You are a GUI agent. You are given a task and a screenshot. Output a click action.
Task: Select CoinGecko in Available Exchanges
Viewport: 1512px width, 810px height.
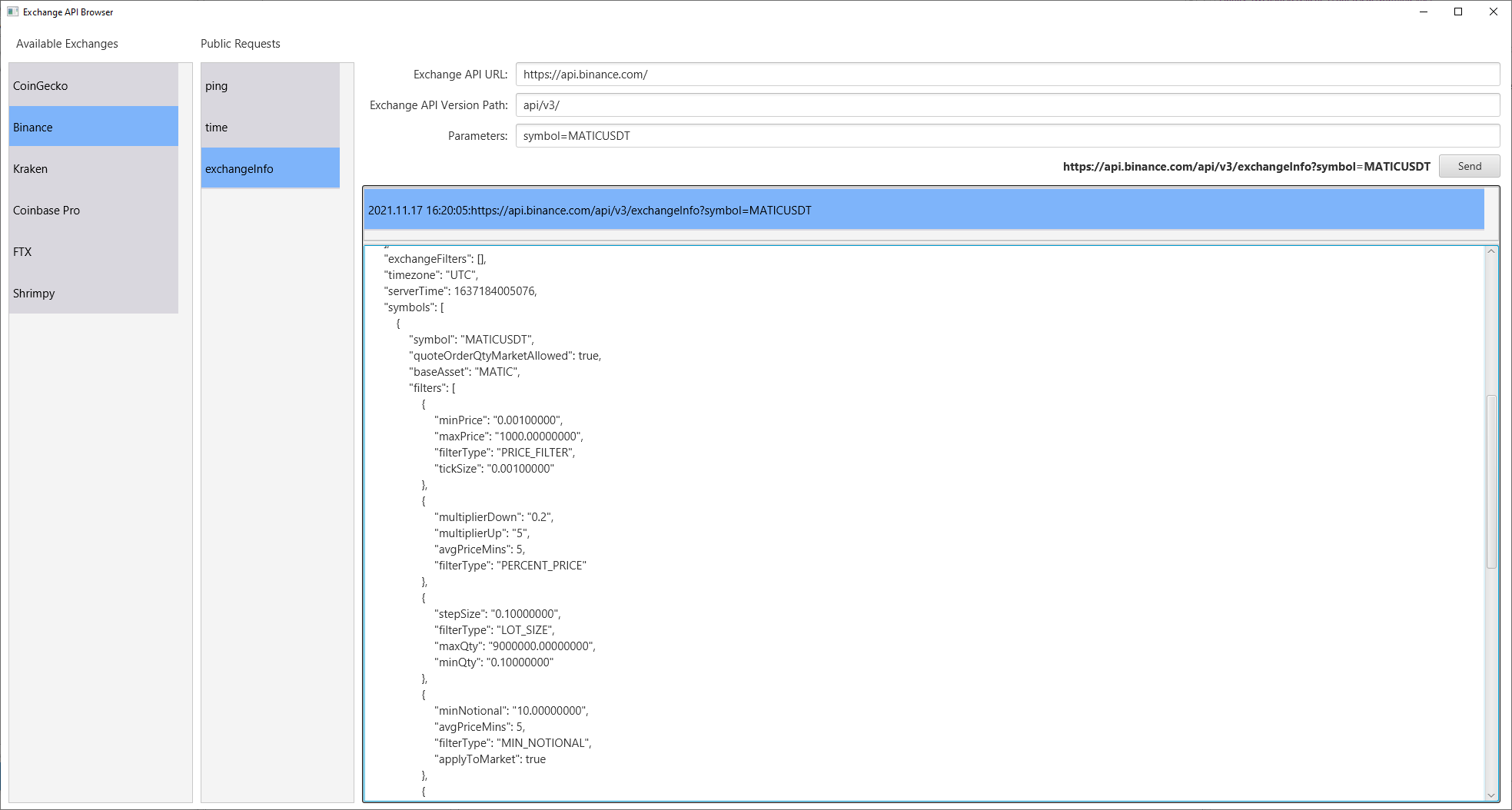click(94, 86)
